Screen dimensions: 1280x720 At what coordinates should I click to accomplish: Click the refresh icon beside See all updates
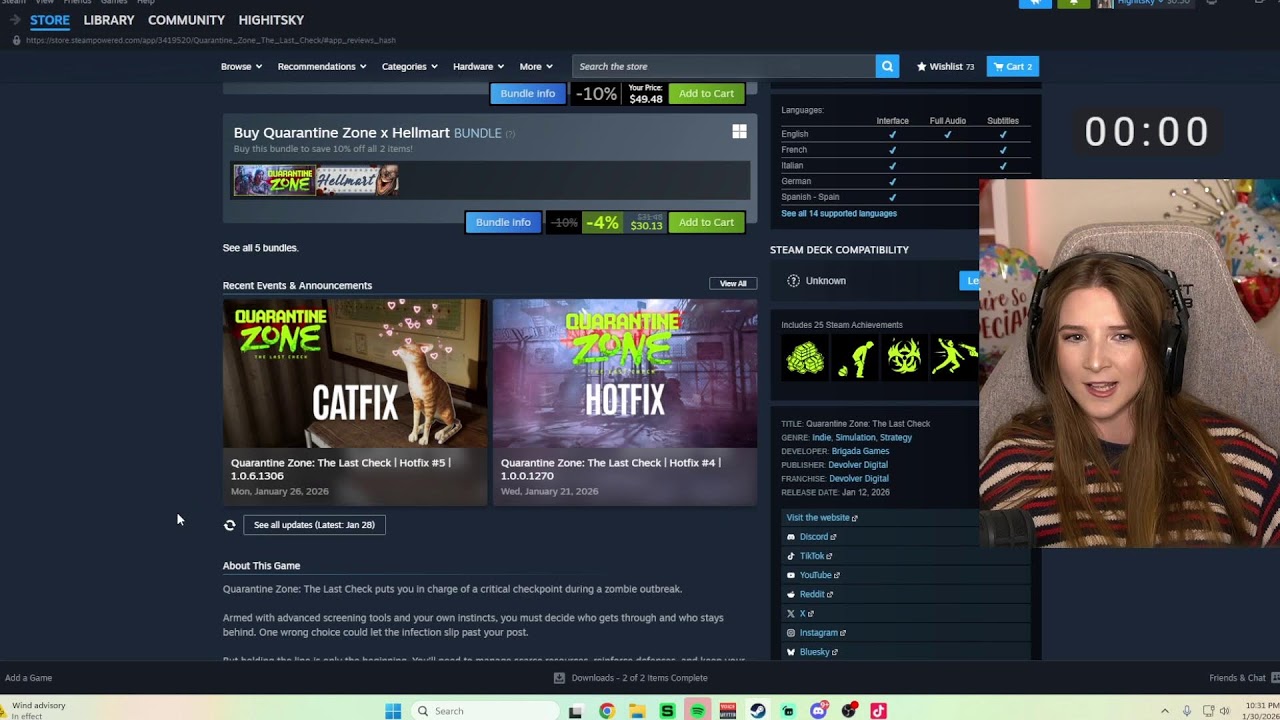pyautogui.click(x=230, y=525)
